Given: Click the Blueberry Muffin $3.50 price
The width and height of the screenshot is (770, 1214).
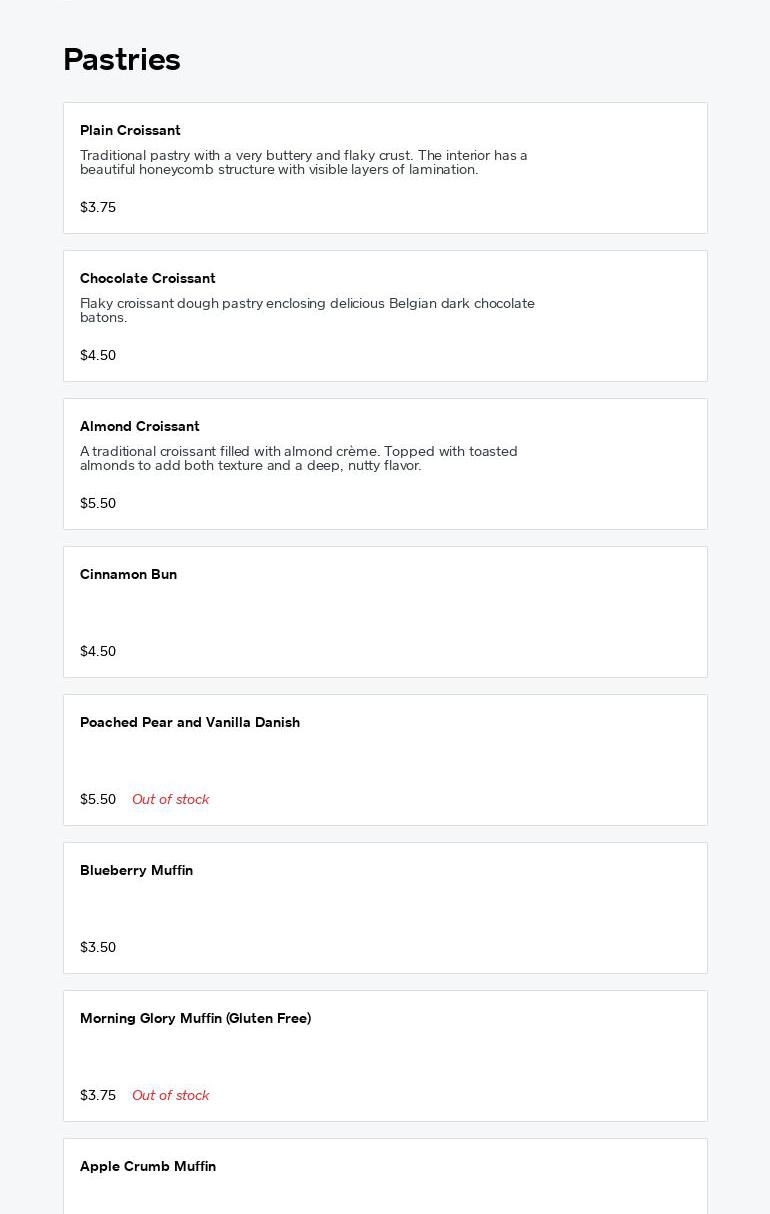Looking at the screenshot, I should [x=98, y=948].
